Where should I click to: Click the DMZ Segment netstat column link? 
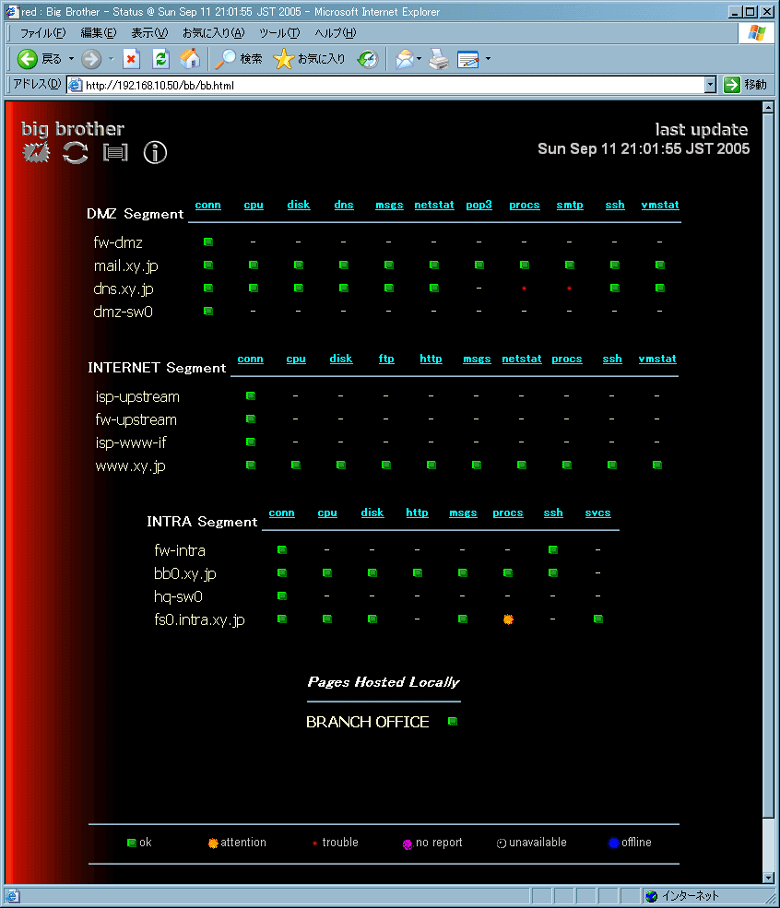tap(434, 204)
